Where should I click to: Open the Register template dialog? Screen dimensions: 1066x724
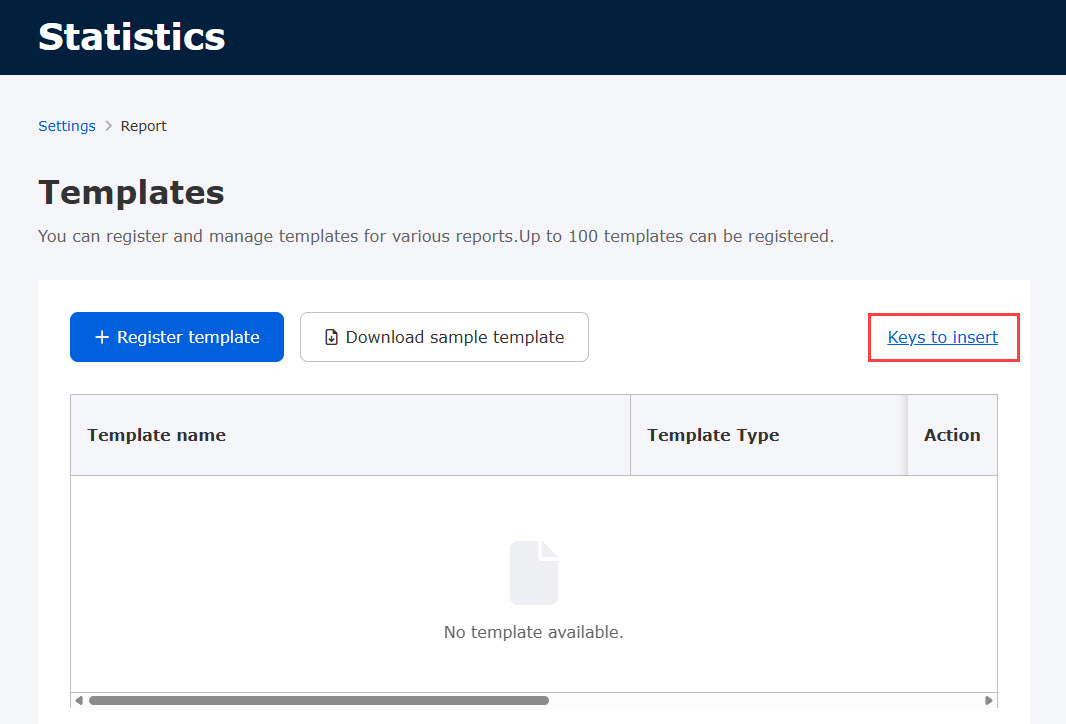pyautogui.click(x=177, y=337)
